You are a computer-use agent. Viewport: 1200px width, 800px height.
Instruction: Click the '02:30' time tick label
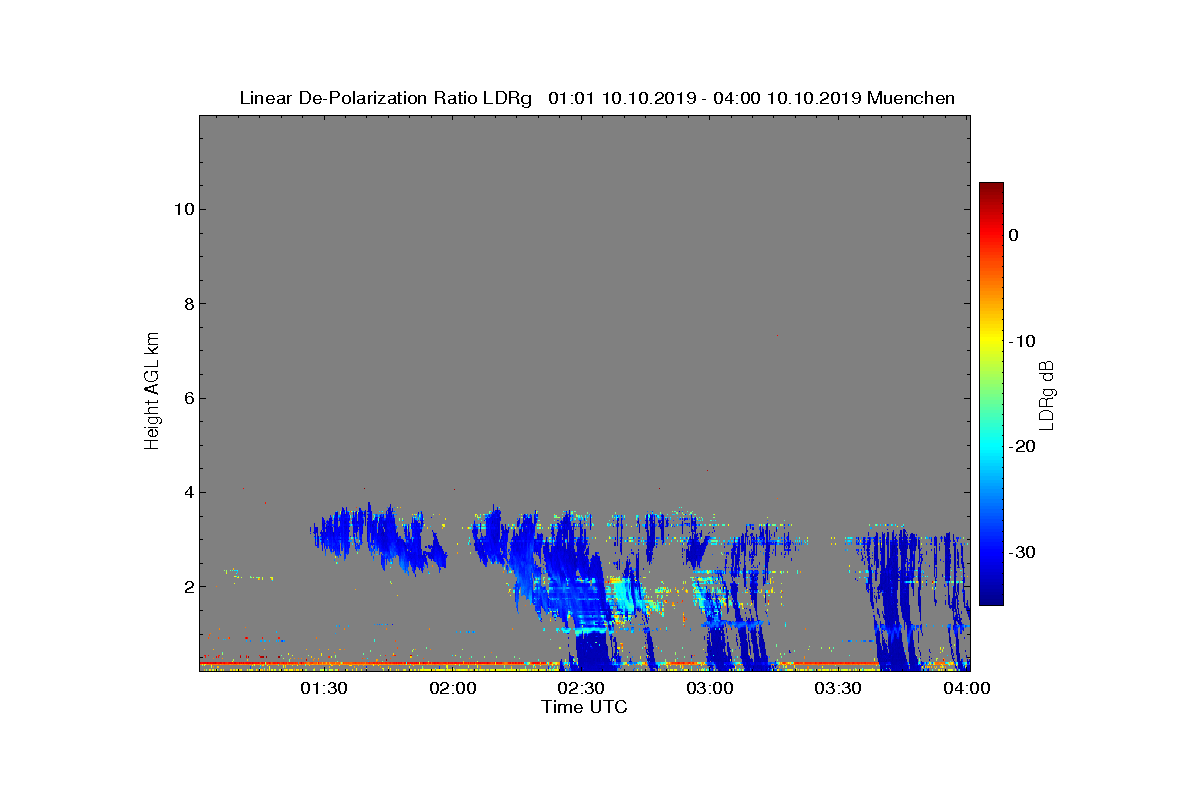tap(581, 688)
